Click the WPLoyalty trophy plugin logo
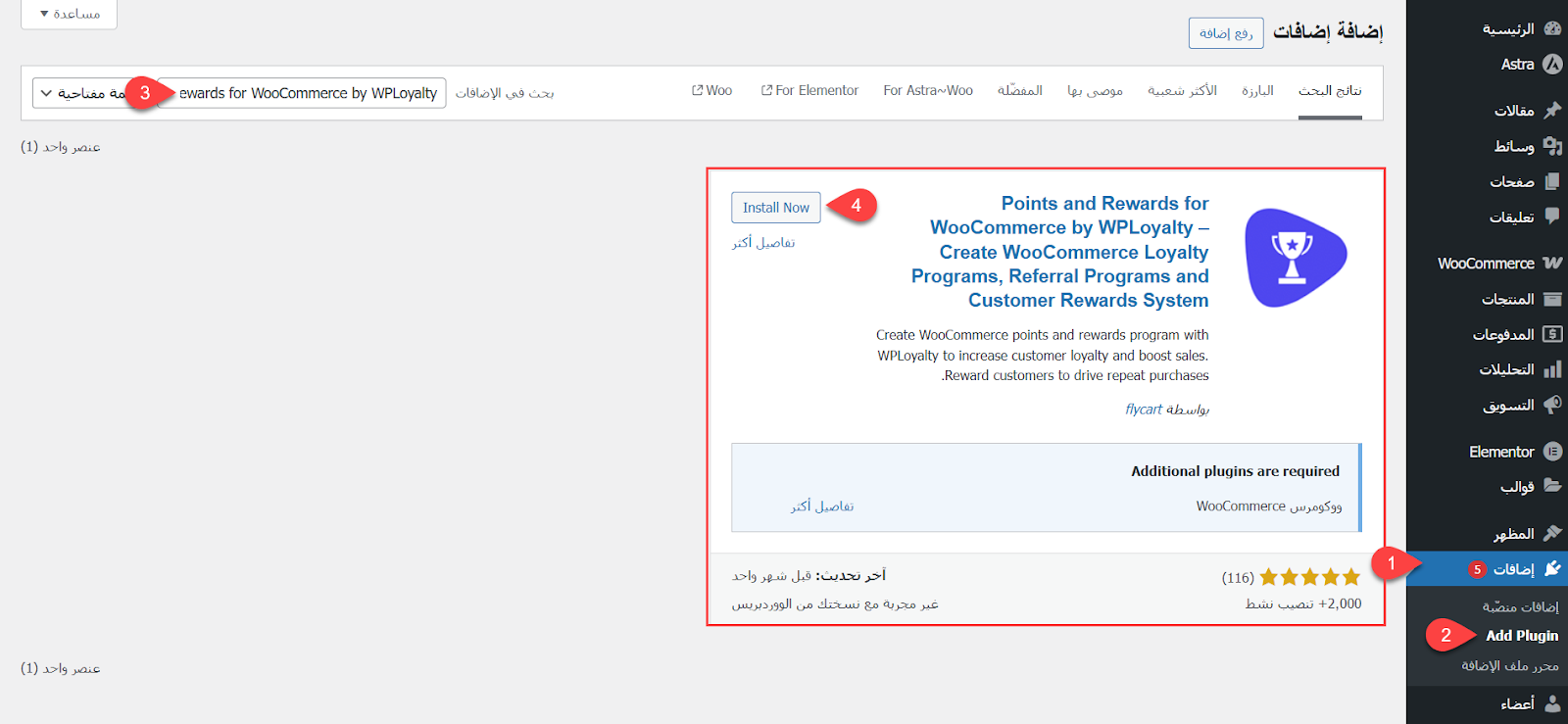Screen dimensions: 1568x724 click(1295, 258)
